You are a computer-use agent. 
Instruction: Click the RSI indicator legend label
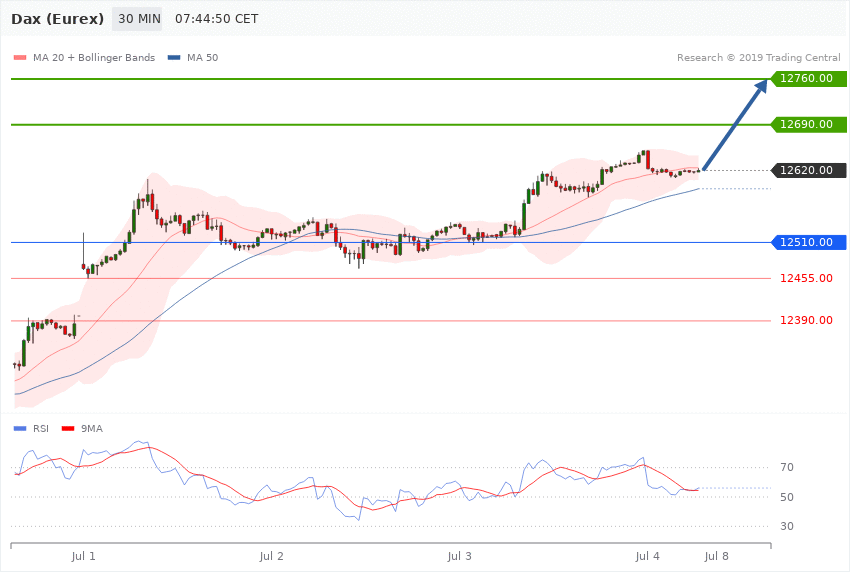41,429
